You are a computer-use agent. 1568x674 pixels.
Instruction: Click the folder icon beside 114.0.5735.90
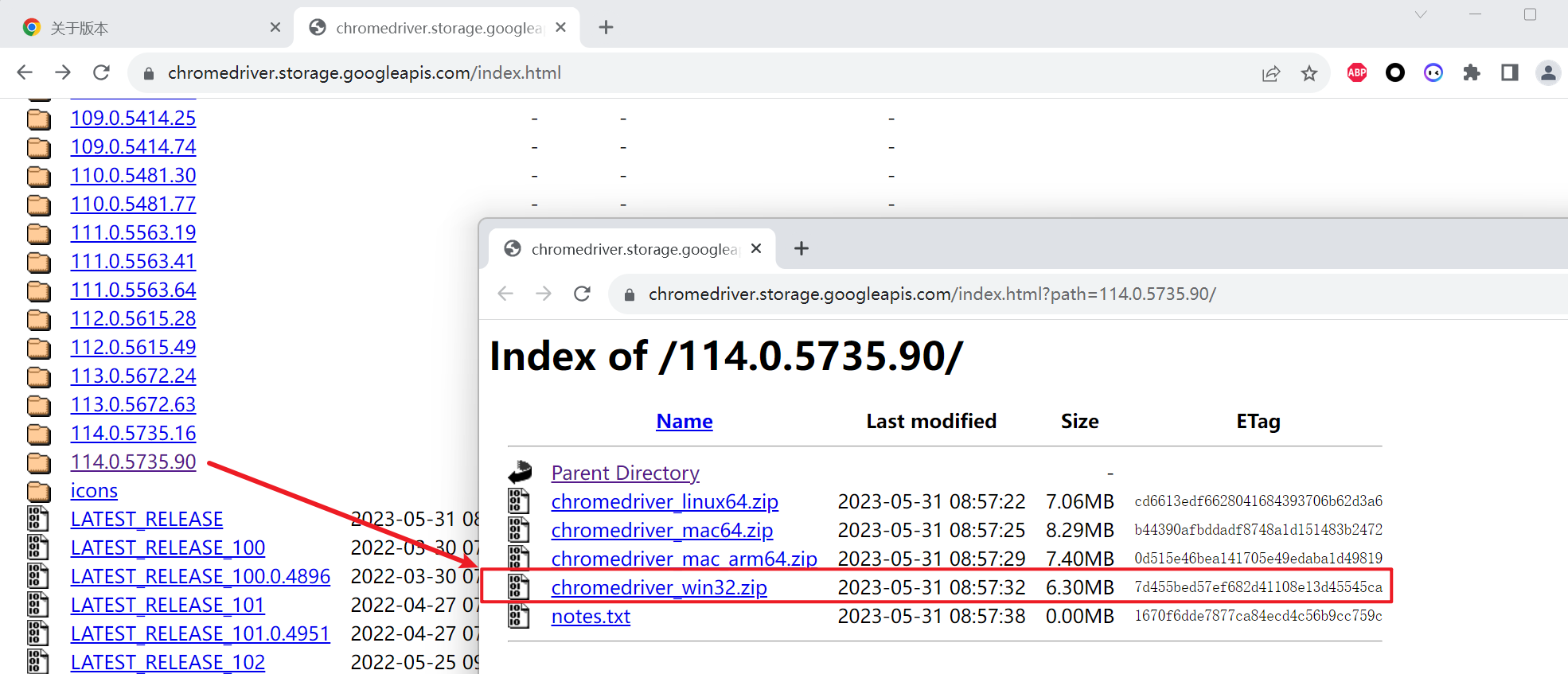39,462
